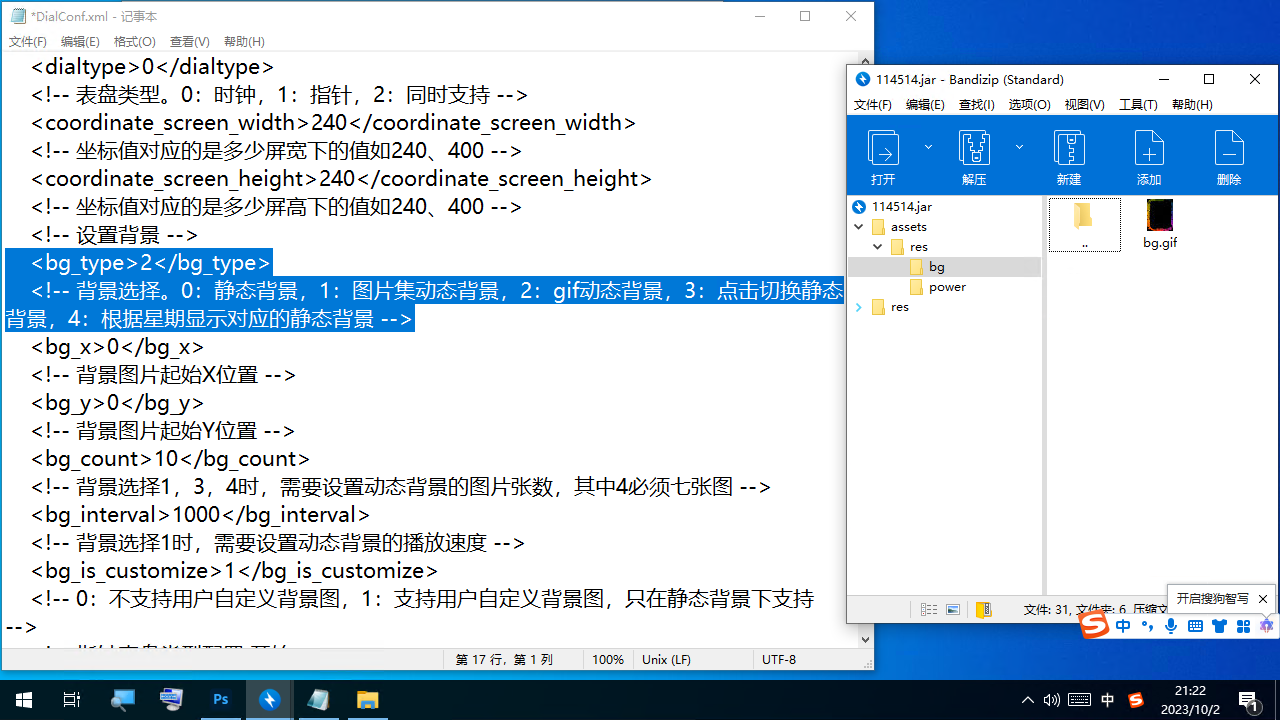Expand the bottom res folder in tree
Viewport: 1280px width, 720px height.
tap(859, 307)
